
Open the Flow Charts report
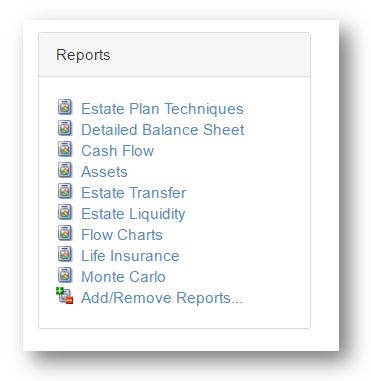tap(122, 235)
